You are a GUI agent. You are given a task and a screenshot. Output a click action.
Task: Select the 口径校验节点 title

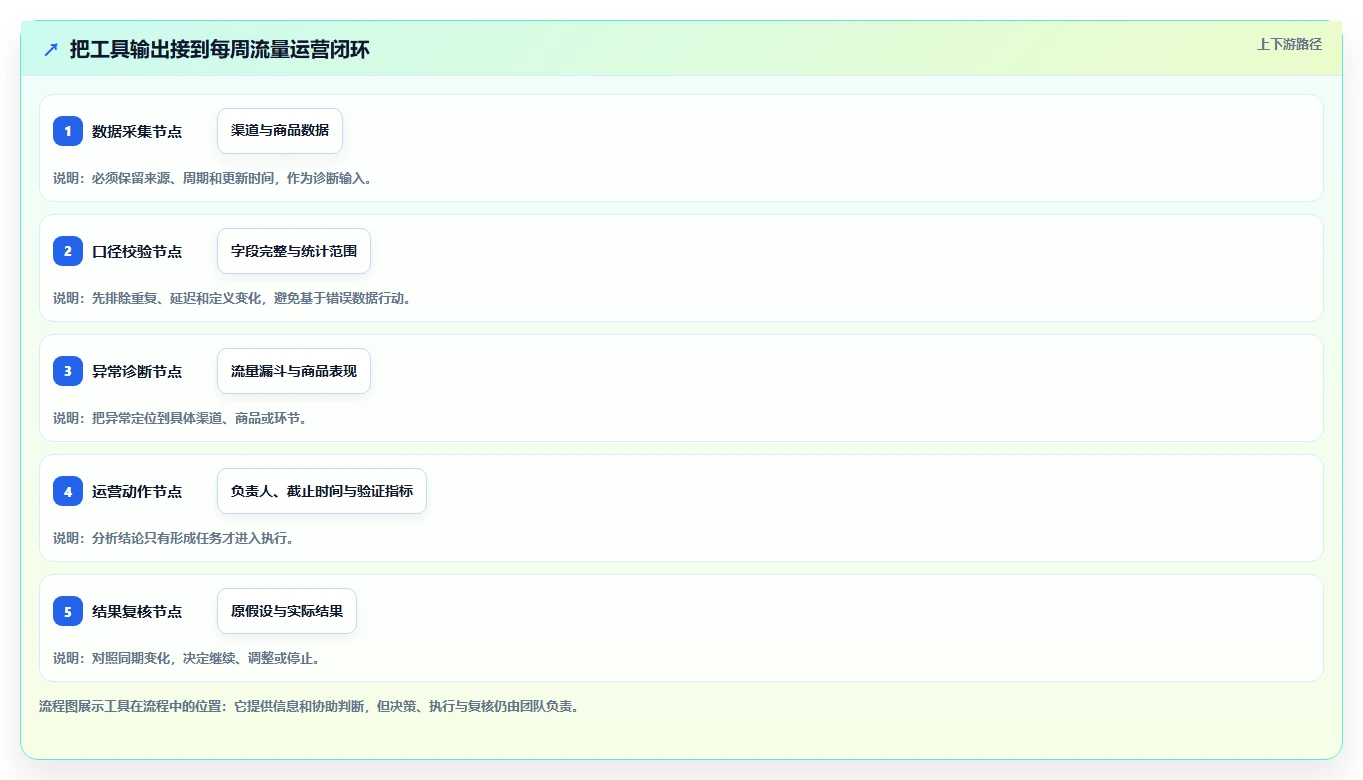[x=137, y=251]
